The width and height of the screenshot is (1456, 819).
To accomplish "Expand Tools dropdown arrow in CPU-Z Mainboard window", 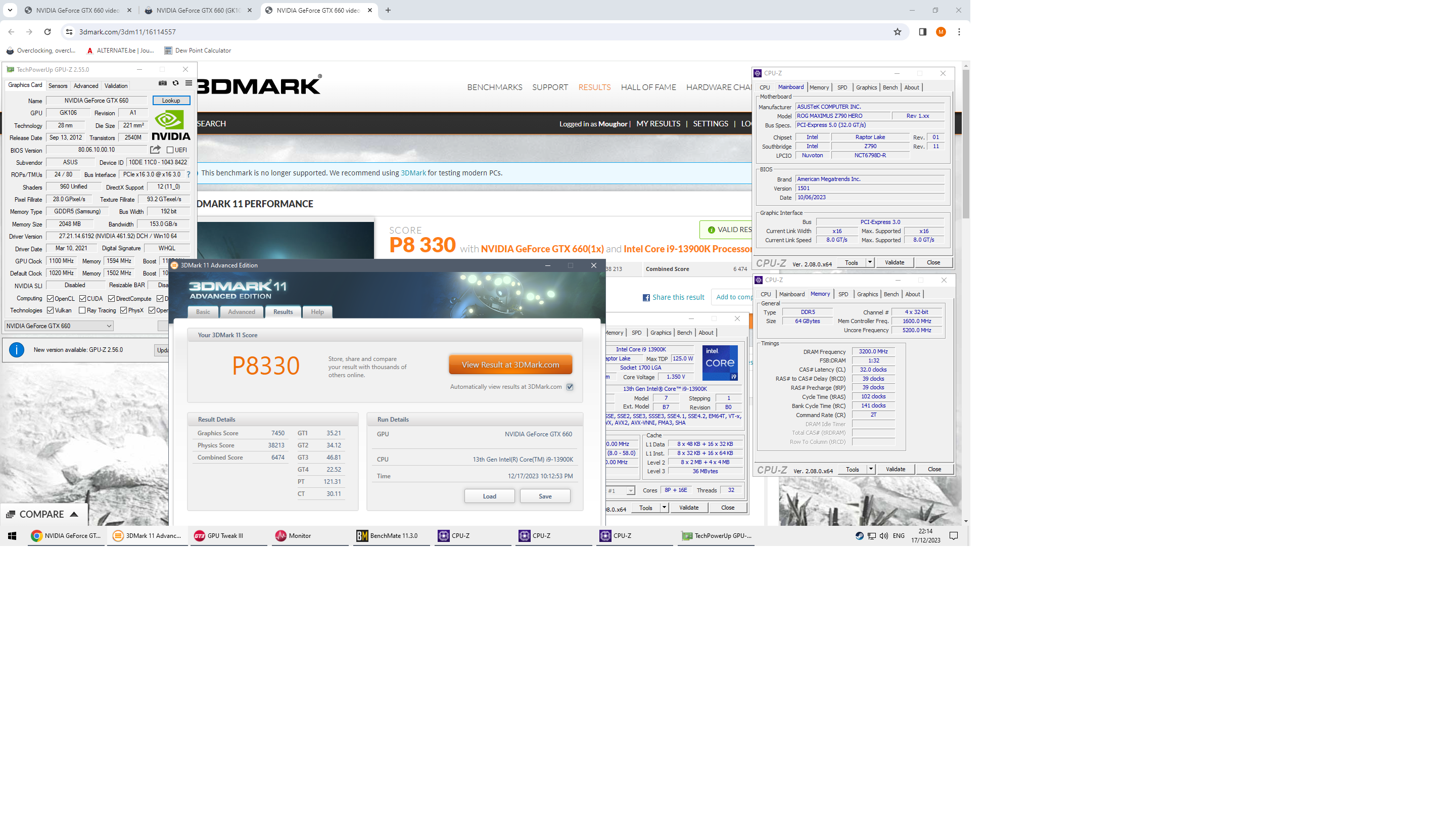I will (x=870, y=262).
